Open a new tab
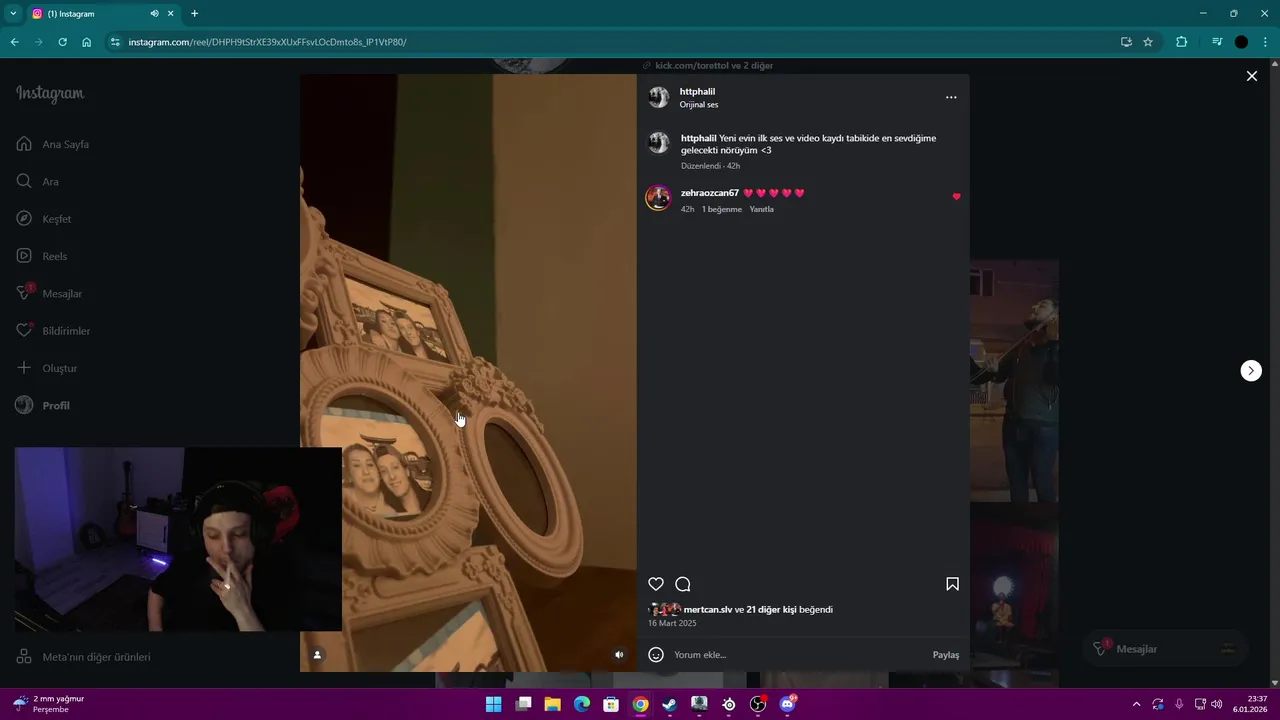Image resolution: width=1280 pixels, height=720 pixels. click(194, 13)
